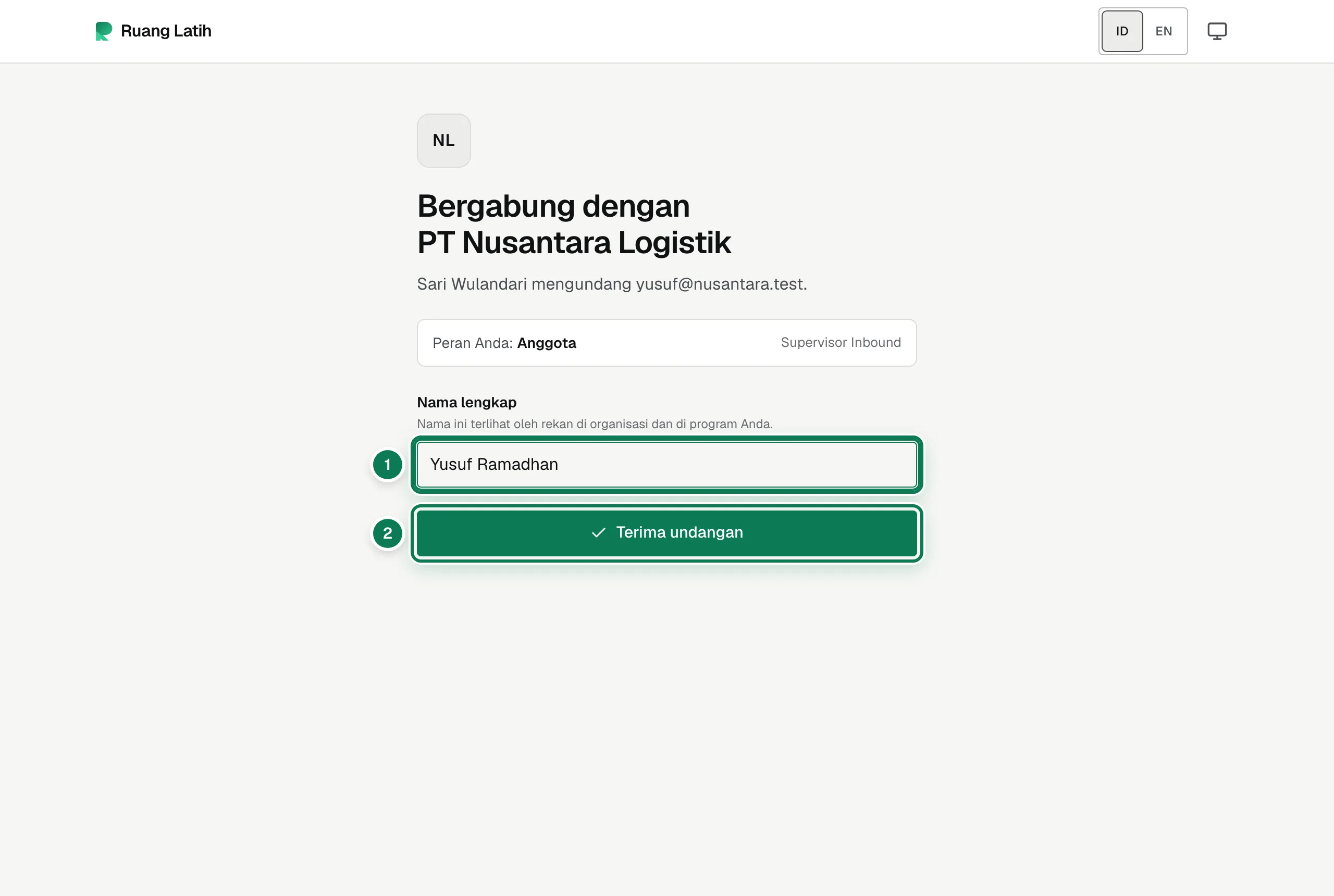This screenshot has height=896, width=1334.
Task: Click the Ruang Latih logo icon
Action: tap(104, 31)
